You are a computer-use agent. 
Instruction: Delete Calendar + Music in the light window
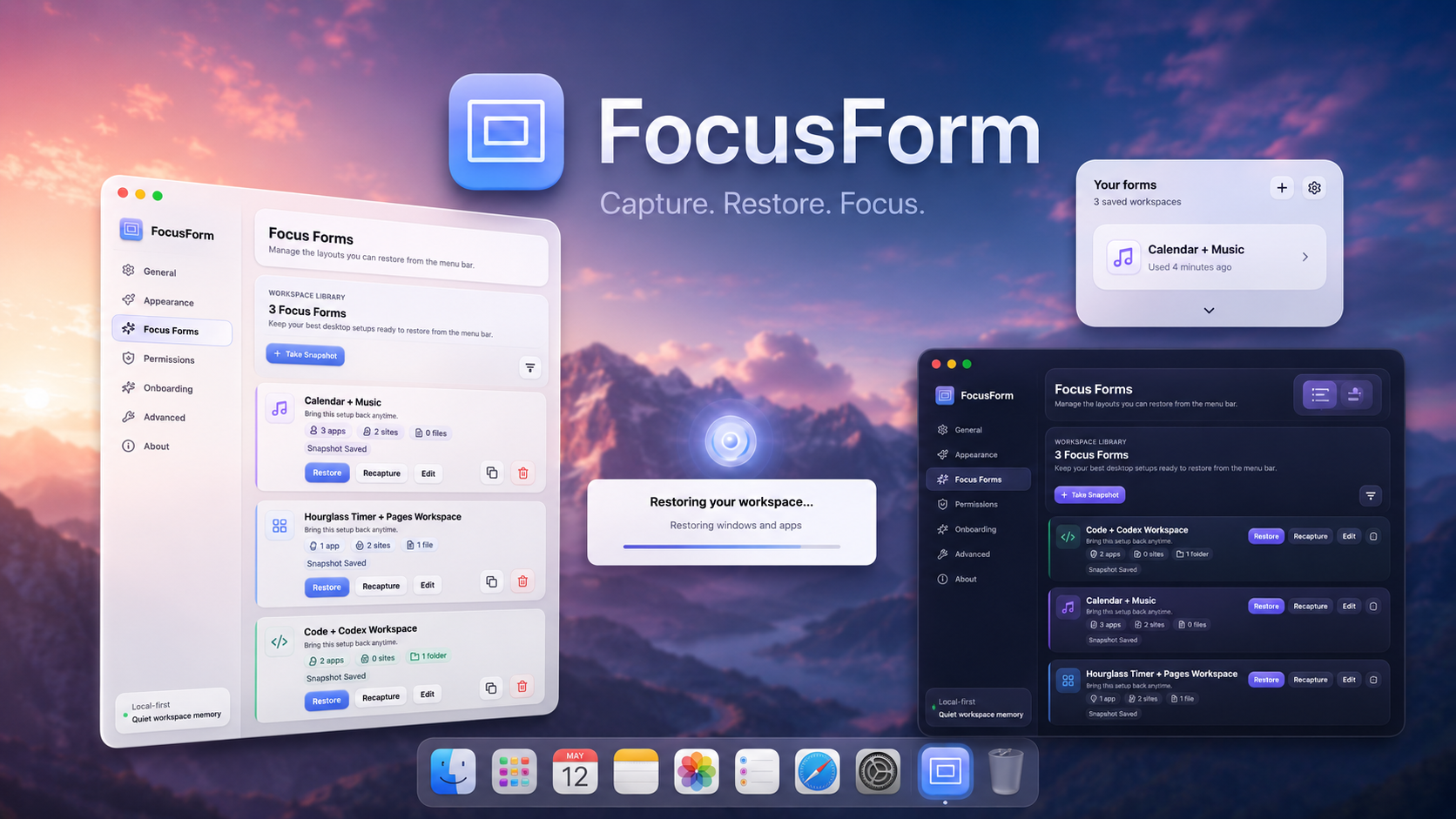click(523, 473)
